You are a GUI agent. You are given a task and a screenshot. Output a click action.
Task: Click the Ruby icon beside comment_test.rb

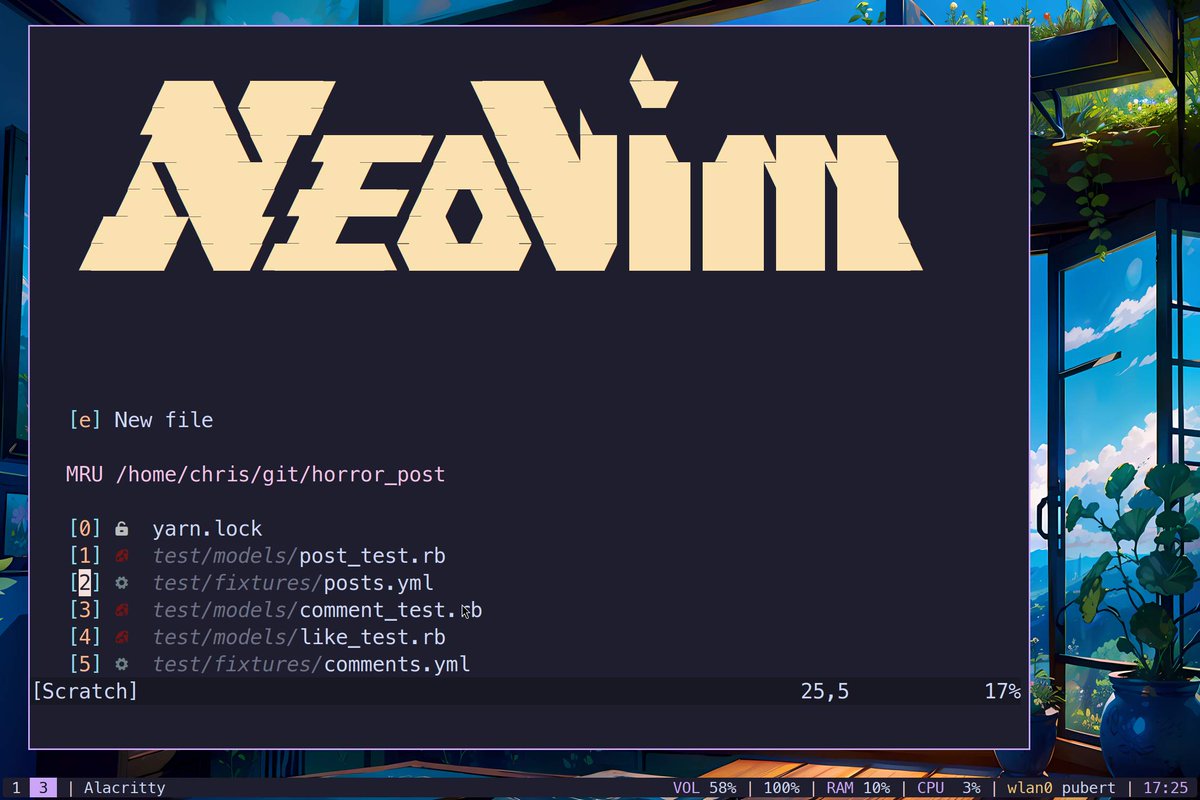[121, 610]
